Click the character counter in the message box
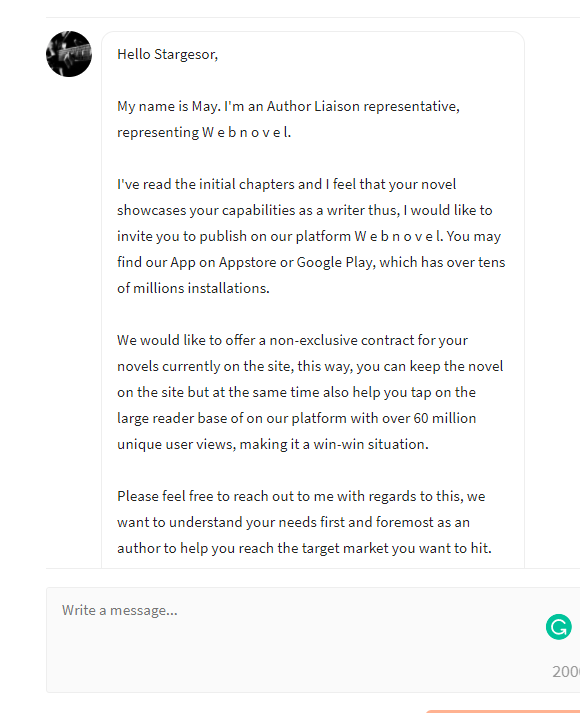The image size is (580, 713). point(566,672)
